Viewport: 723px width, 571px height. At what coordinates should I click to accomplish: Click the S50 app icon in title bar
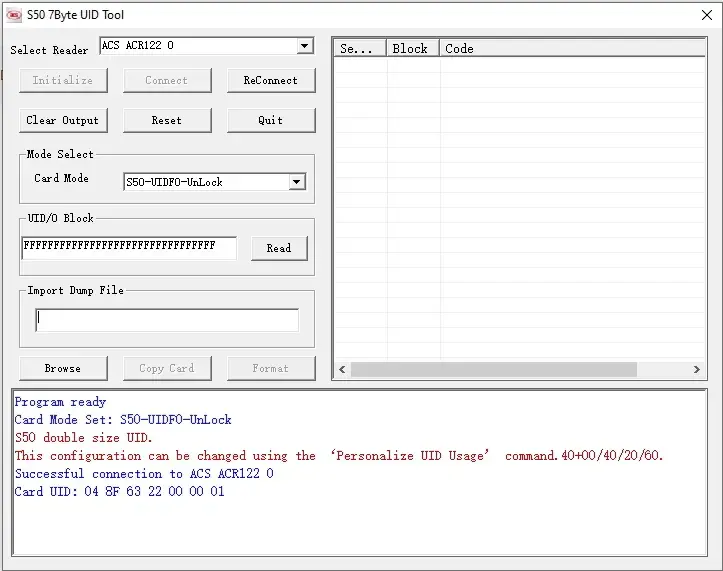coord(14,15)
